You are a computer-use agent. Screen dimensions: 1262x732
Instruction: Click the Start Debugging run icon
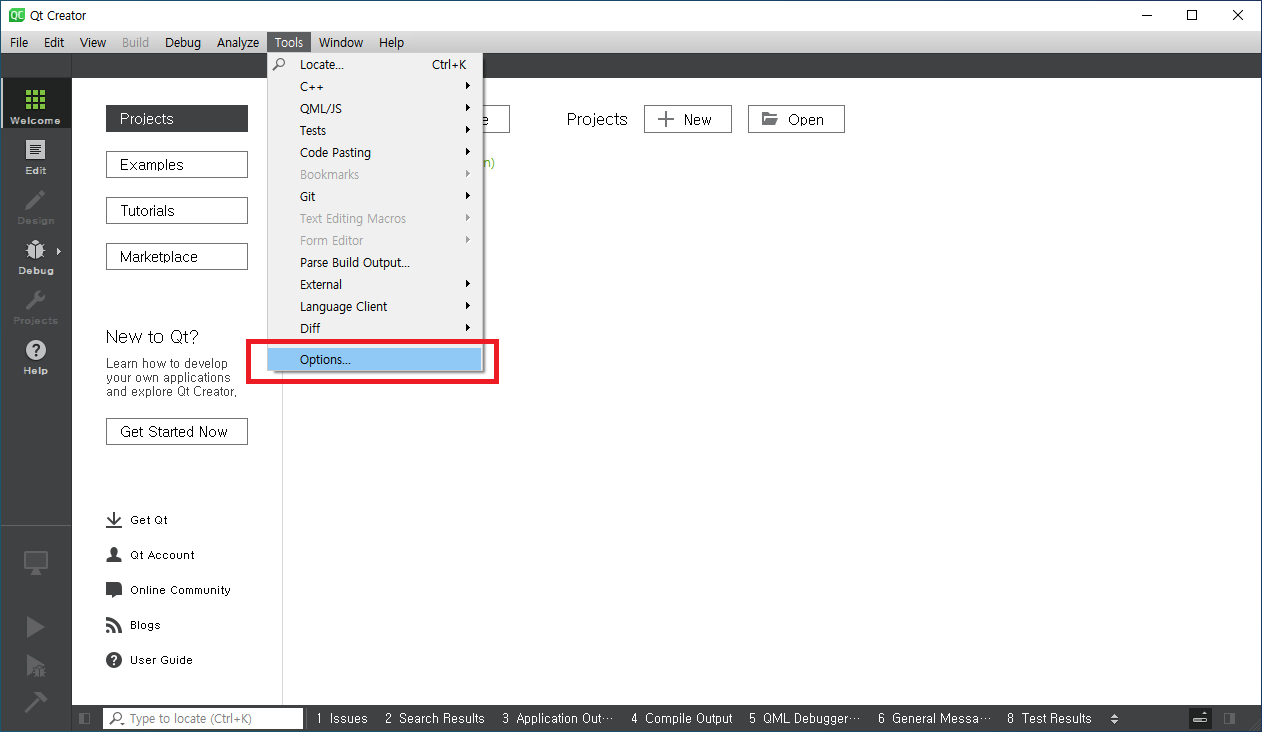point(35,665)
